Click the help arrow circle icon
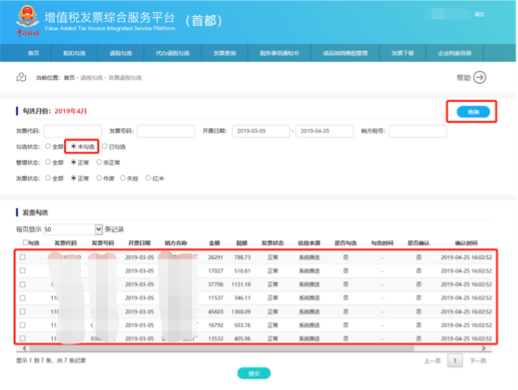 pos(479,78)
